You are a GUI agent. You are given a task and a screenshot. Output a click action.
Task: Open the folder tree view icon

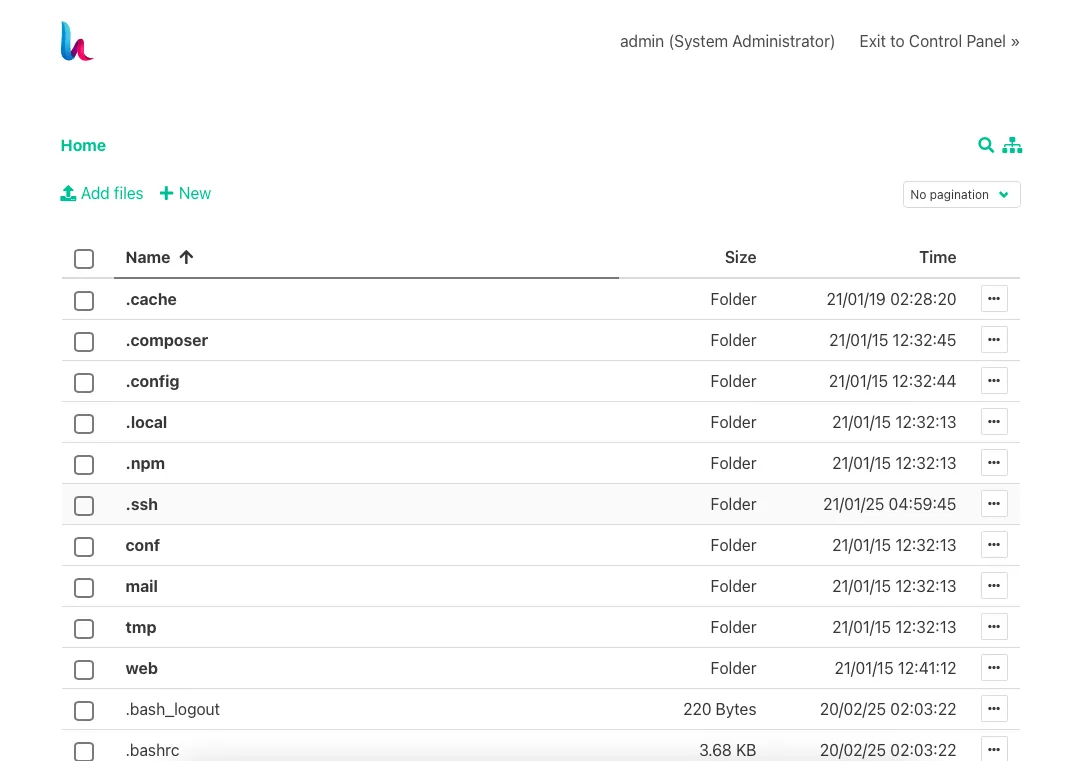[x=1012, y=145]
